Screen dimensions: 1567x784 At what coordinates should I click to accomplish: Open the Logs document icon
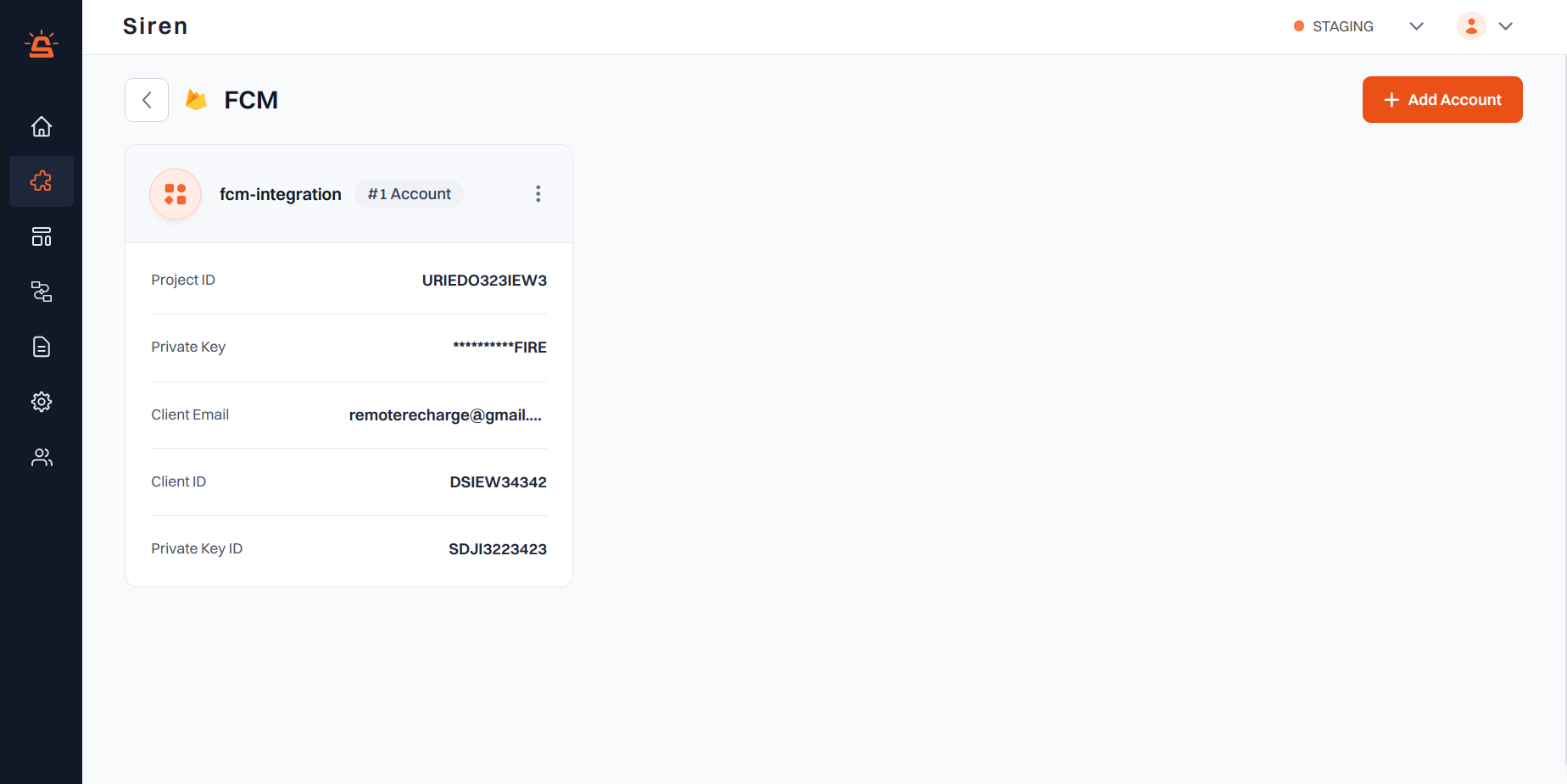42,347
